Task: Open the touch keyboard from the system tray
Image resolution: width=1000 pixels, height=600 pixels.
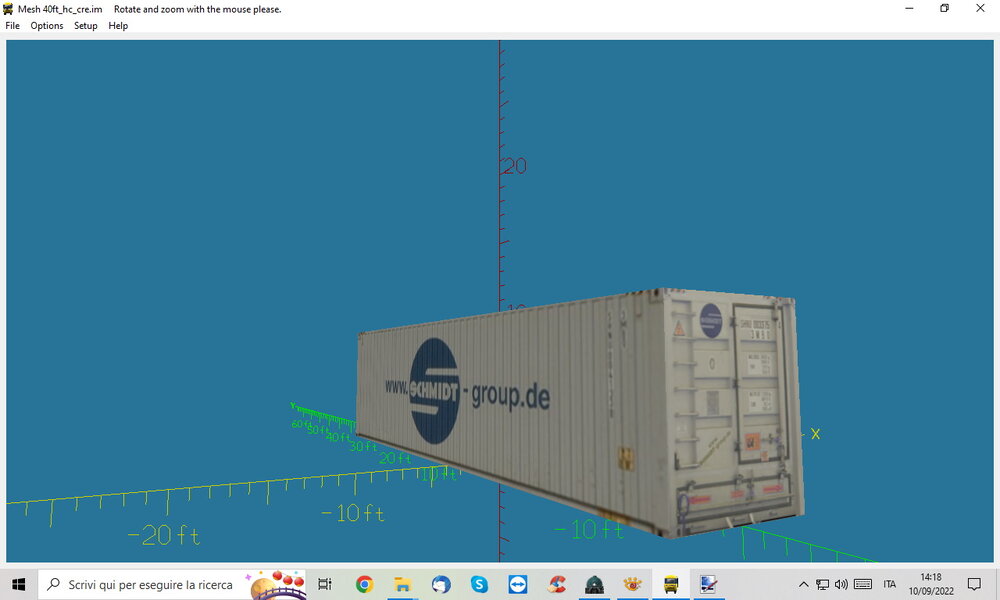Action: (x=863, y=584)
